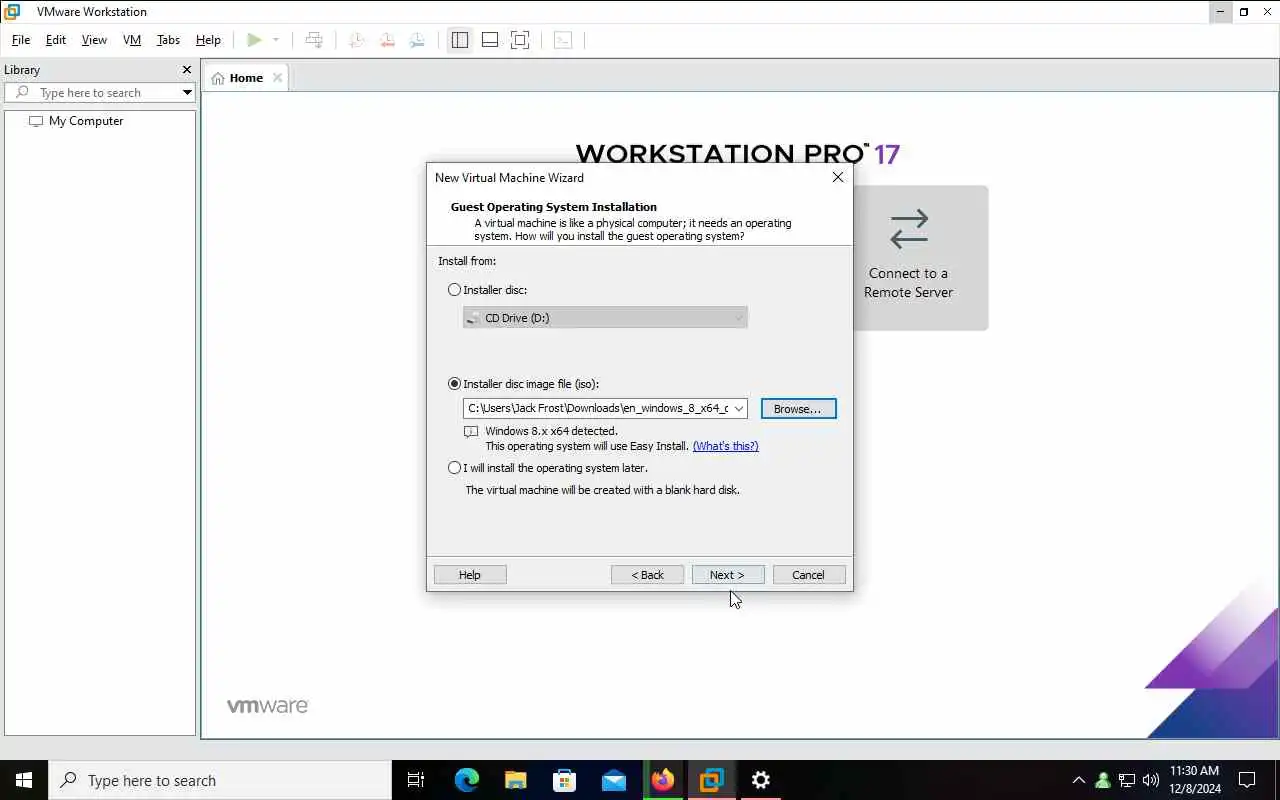The image size is (1280, 800).
Task: Open Task View from the taskbar
Action: coord(416,780)
